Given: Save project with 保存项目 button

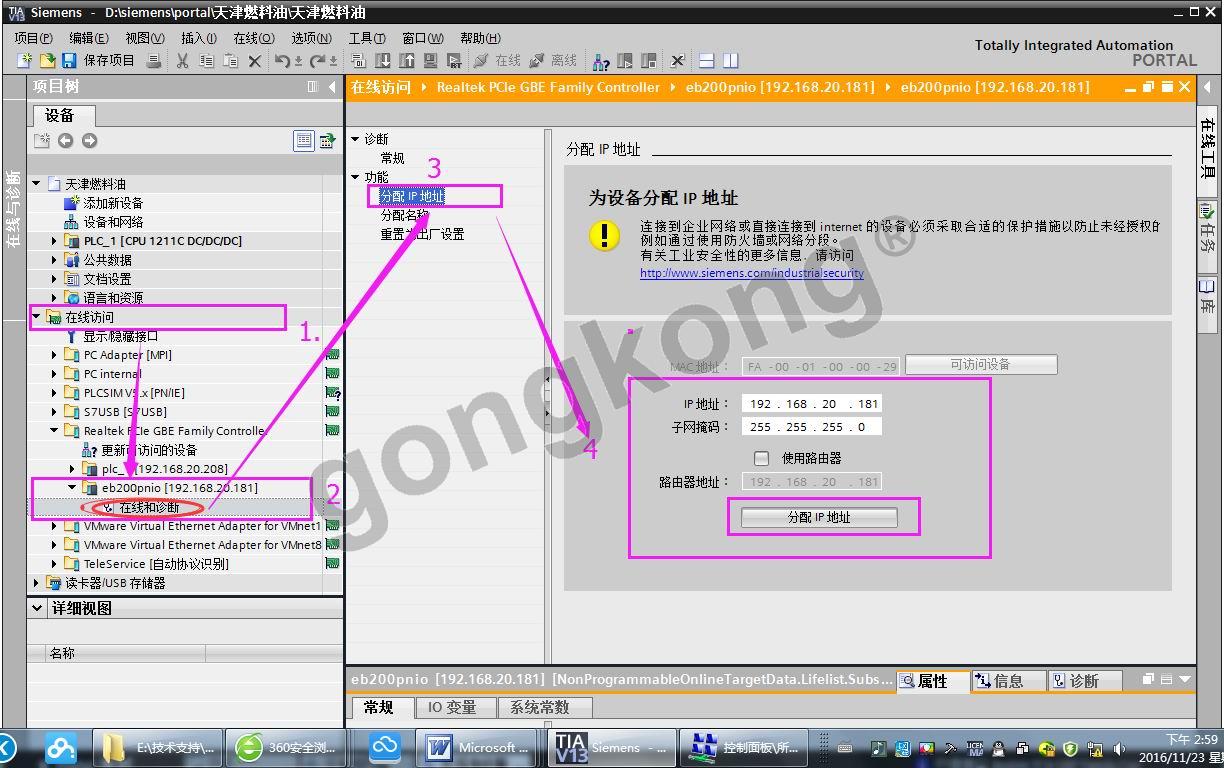Looking at the screenshot, I should tap(98, 61).
